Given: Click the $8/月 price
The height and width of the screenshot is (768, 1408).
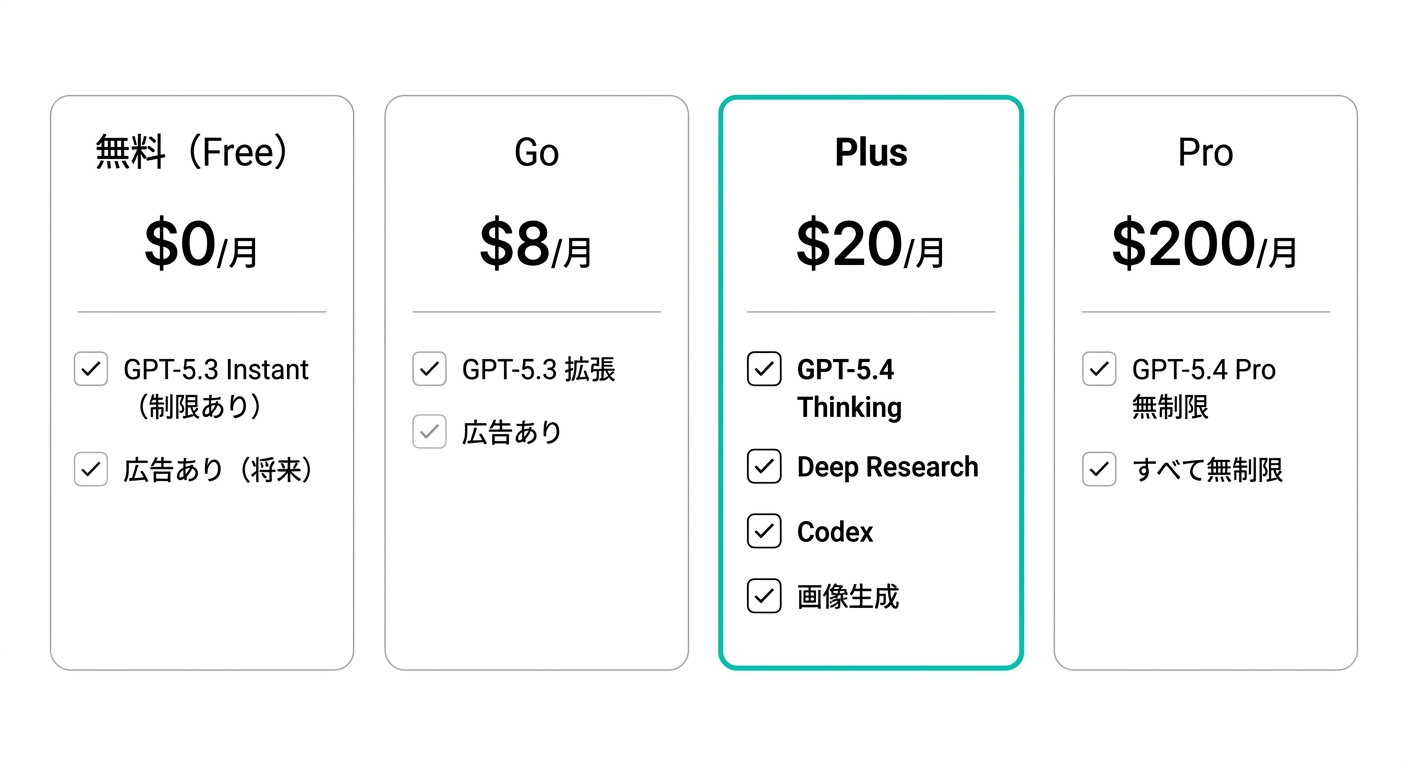Looking at the screenshot, I should (536, 245).
